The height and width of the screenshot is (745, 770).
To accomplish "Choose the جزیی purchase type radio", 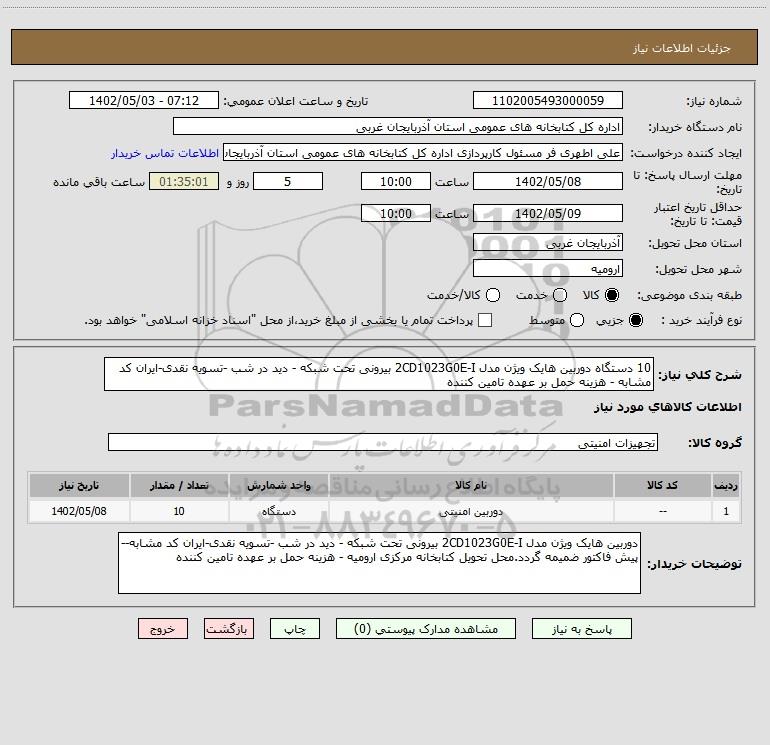I will click(x=635, y=320).
